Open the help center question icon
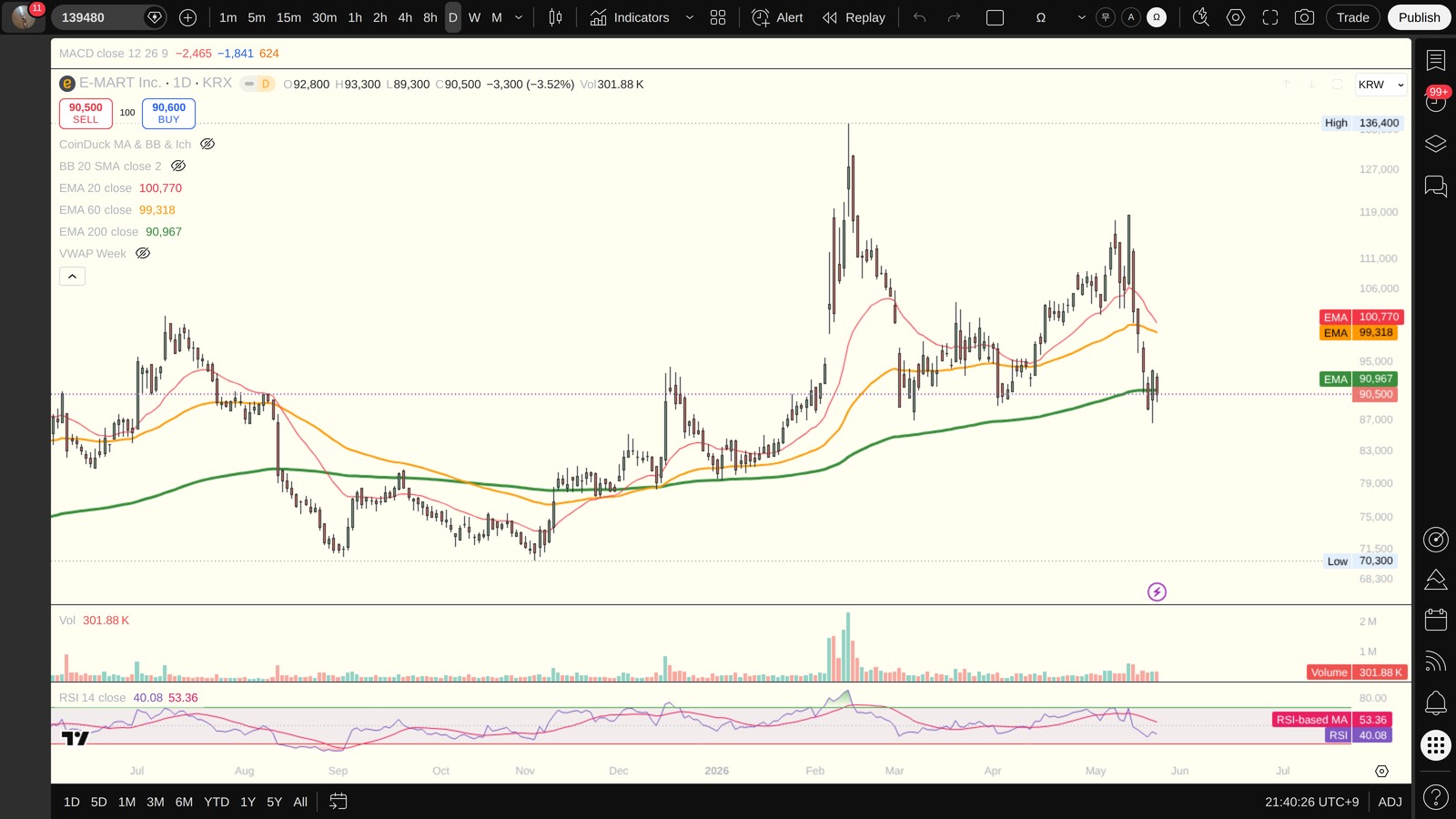This screenshot has height=819, width=1456. click(1436, 798)
